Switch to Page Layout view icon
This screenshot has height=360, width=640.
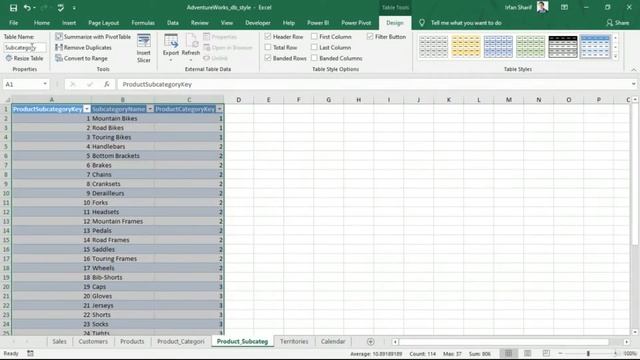point(527,353)
